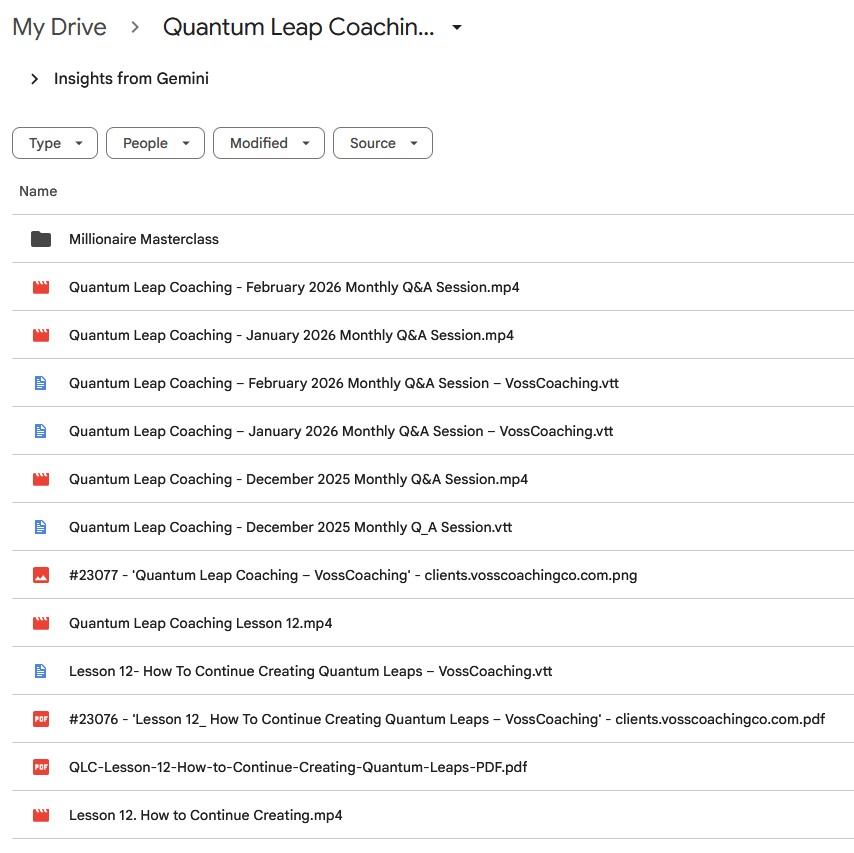Click the video icon for Quantum Leap Coaching Lesson 12.mp4
The height and width of the screenshot is (853, 854).
coord(40,623)
